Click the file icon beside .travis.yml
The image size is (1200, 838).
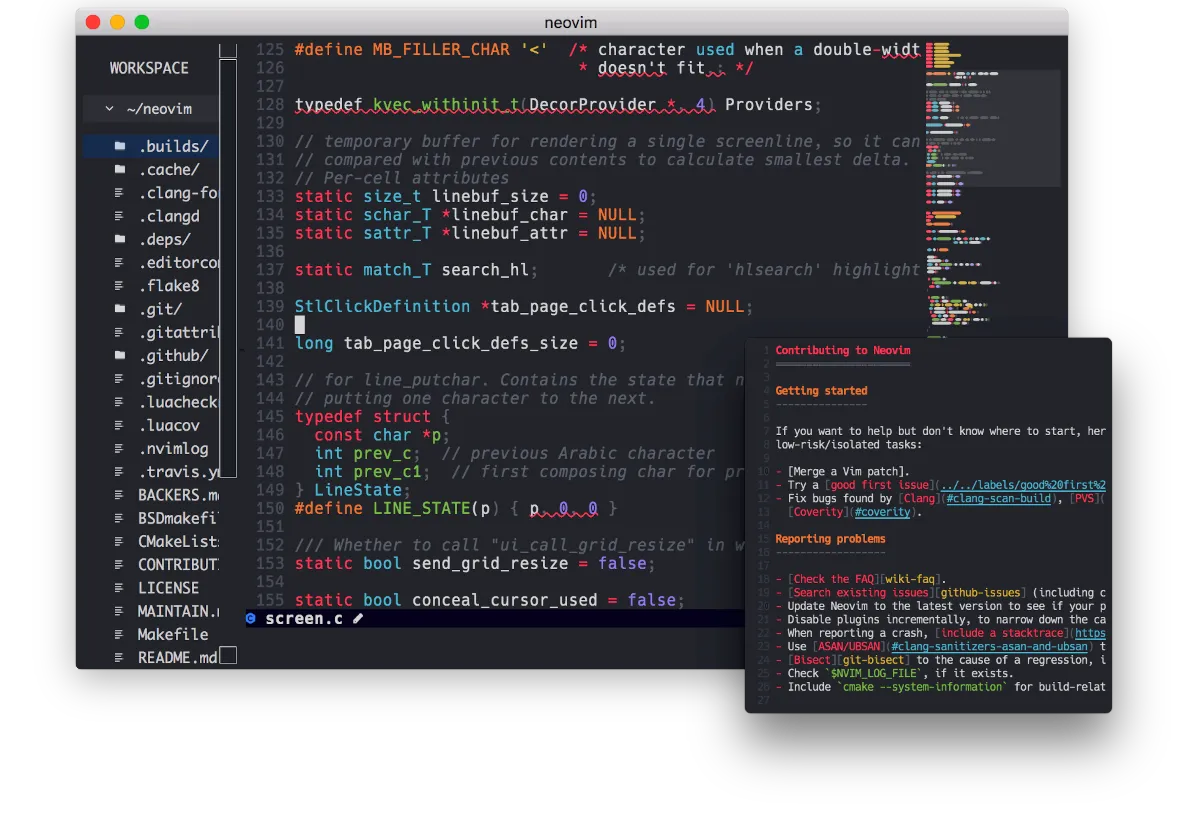[120, 471]
